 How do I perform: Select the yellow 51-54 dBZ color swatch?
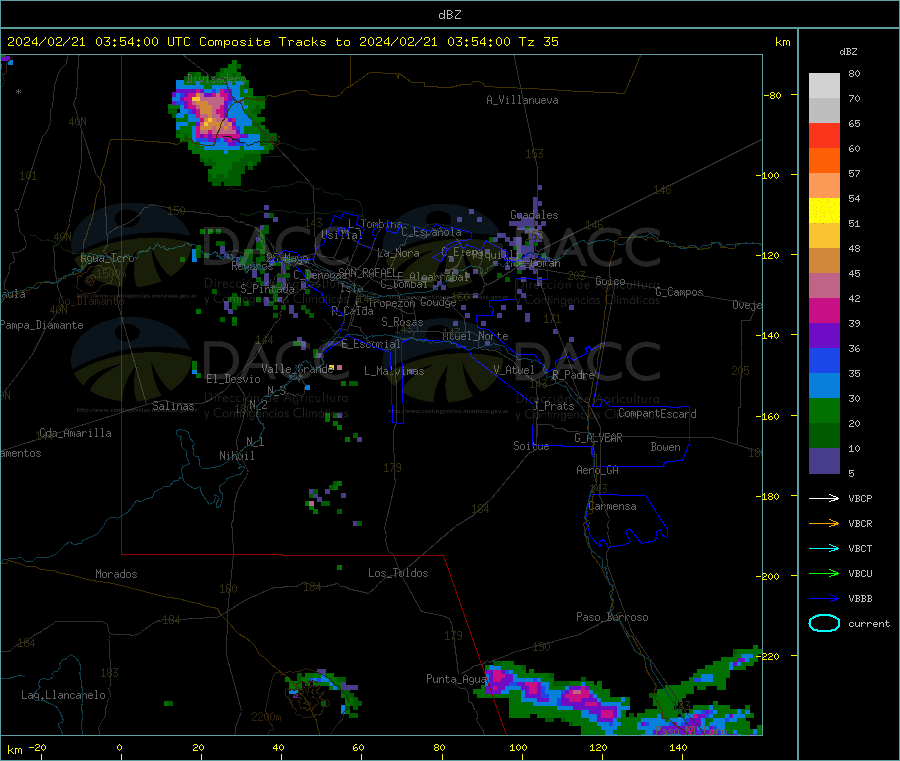pyautogui.click(x=824, y=211)
